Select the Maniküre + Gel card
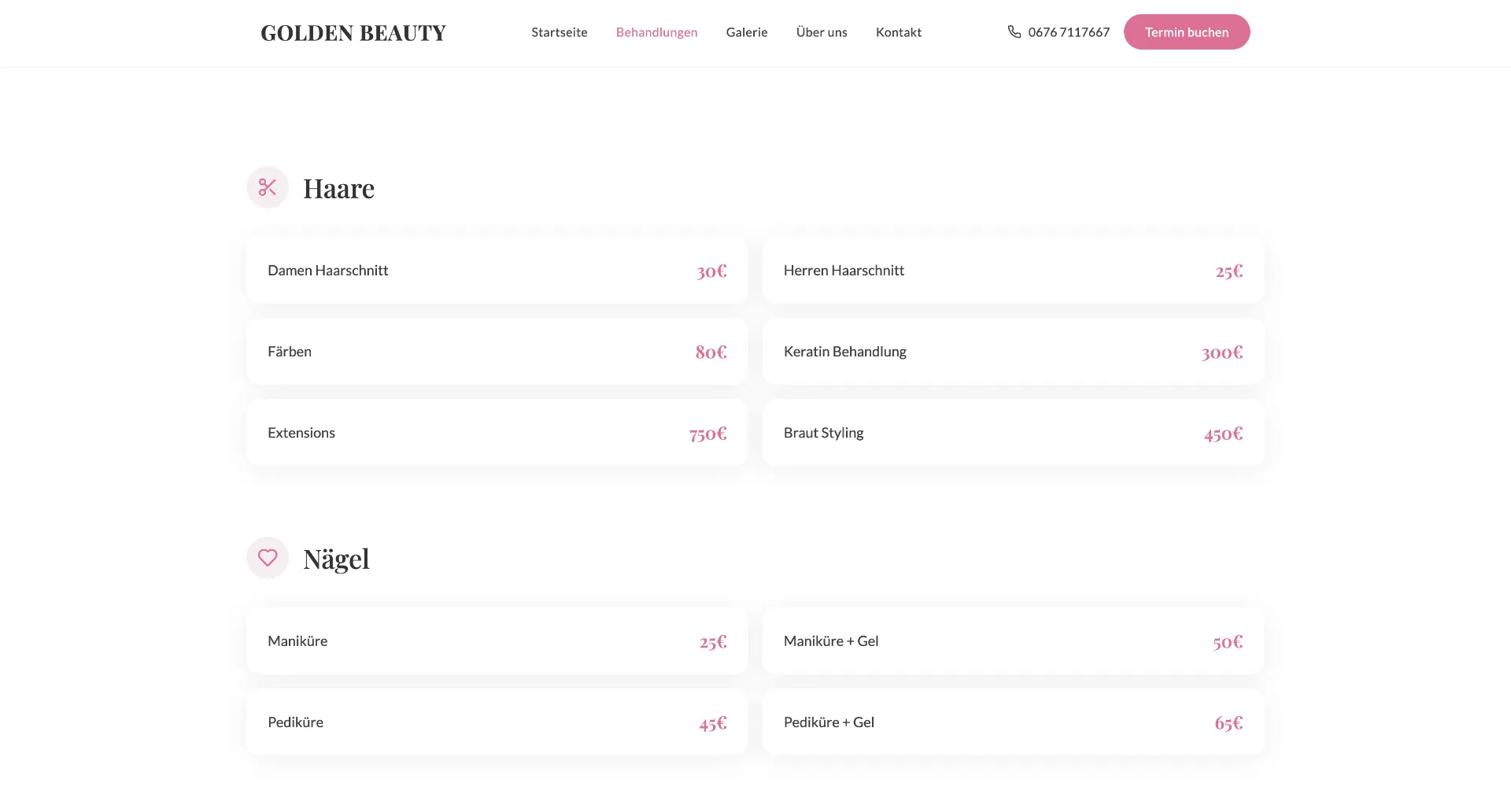The image size is (1511, 812). coord(1014,641)
